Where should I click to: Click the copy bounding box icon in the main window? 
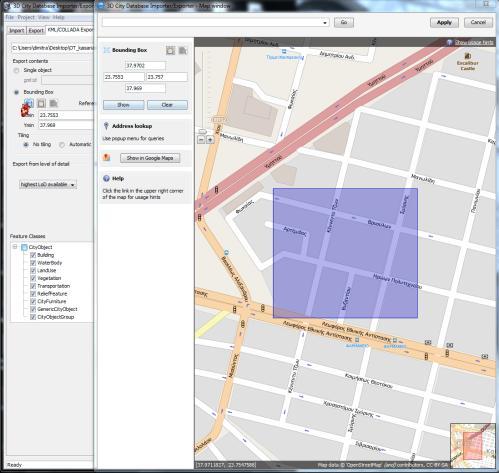coord(41,103)
